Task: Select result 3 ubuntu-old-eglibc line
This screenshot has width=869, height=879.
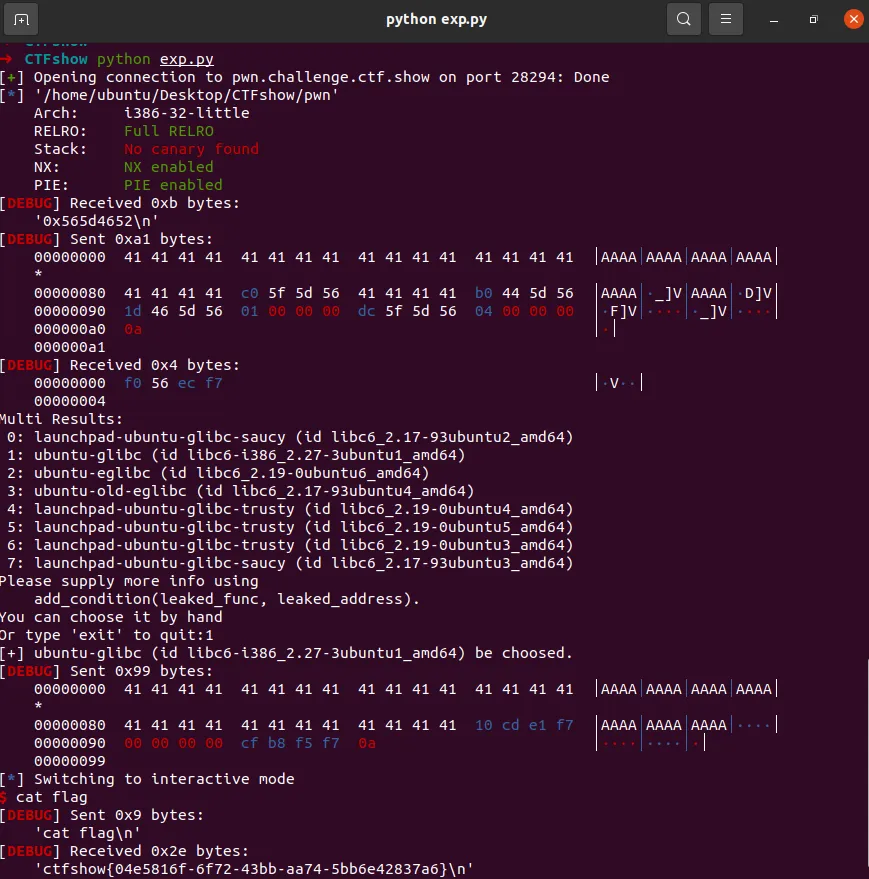Action: click(241, 491)
